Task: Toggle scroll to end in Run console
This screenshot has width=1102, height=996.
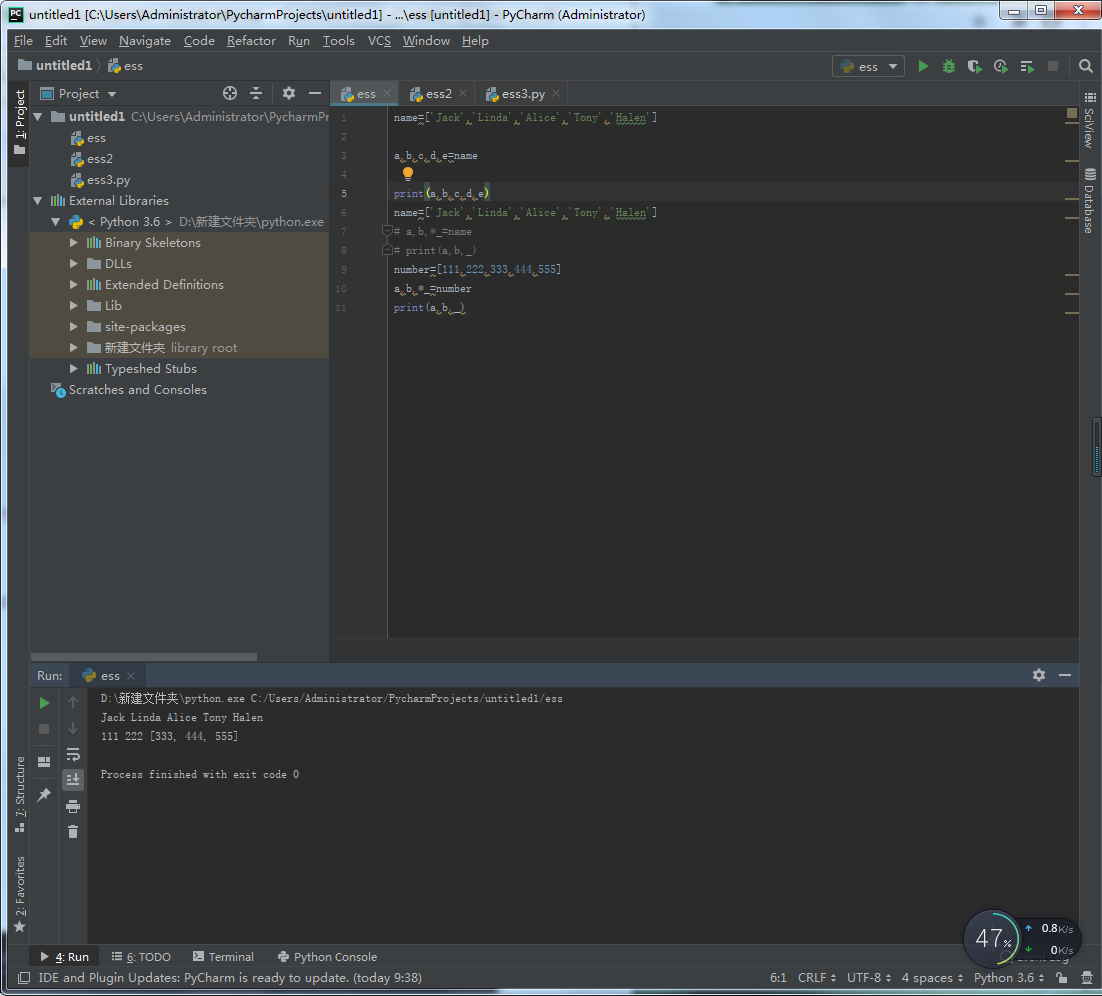Action: click(x=73, y=780)
